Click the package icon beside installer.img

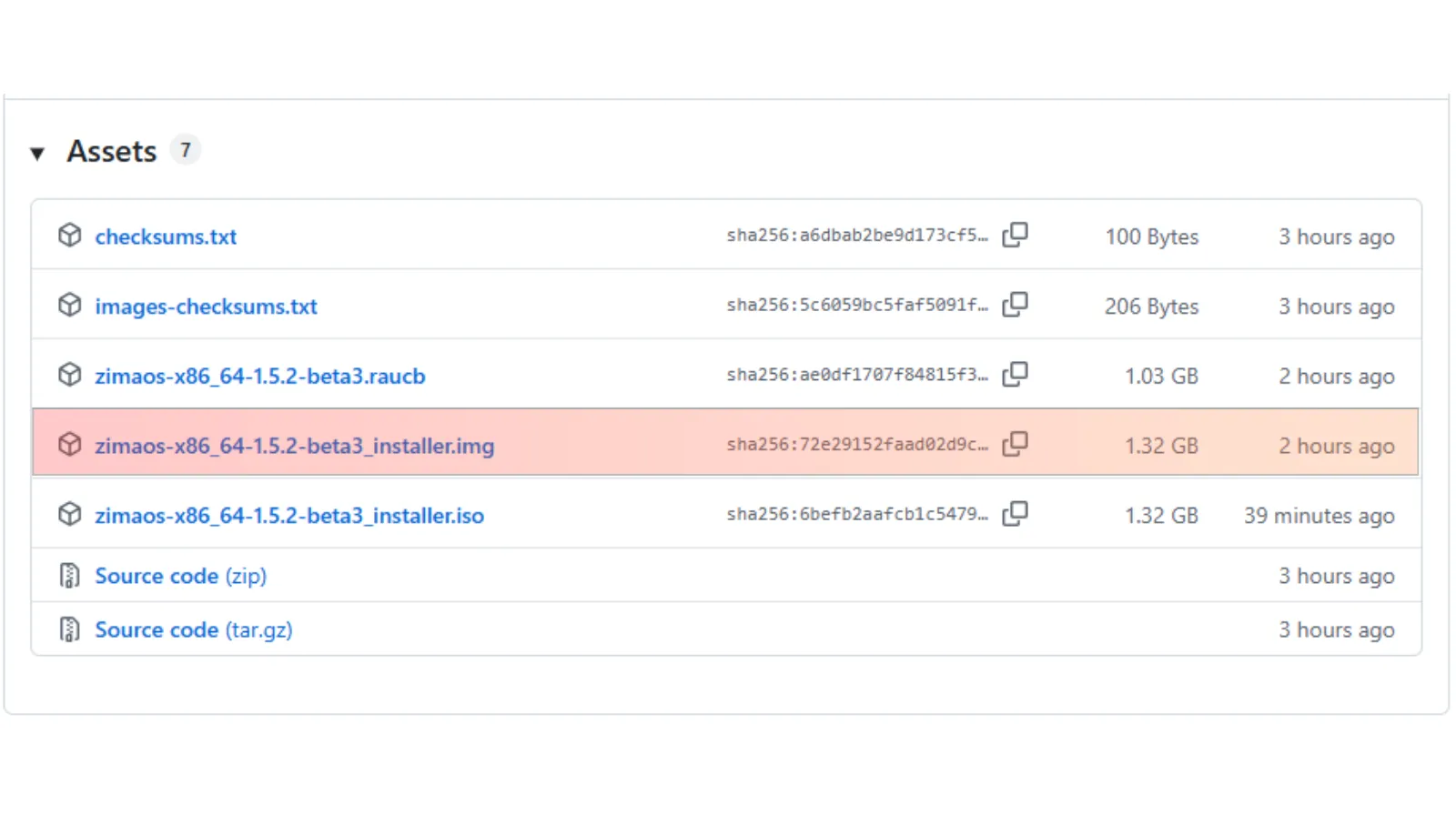coord(70,445)
